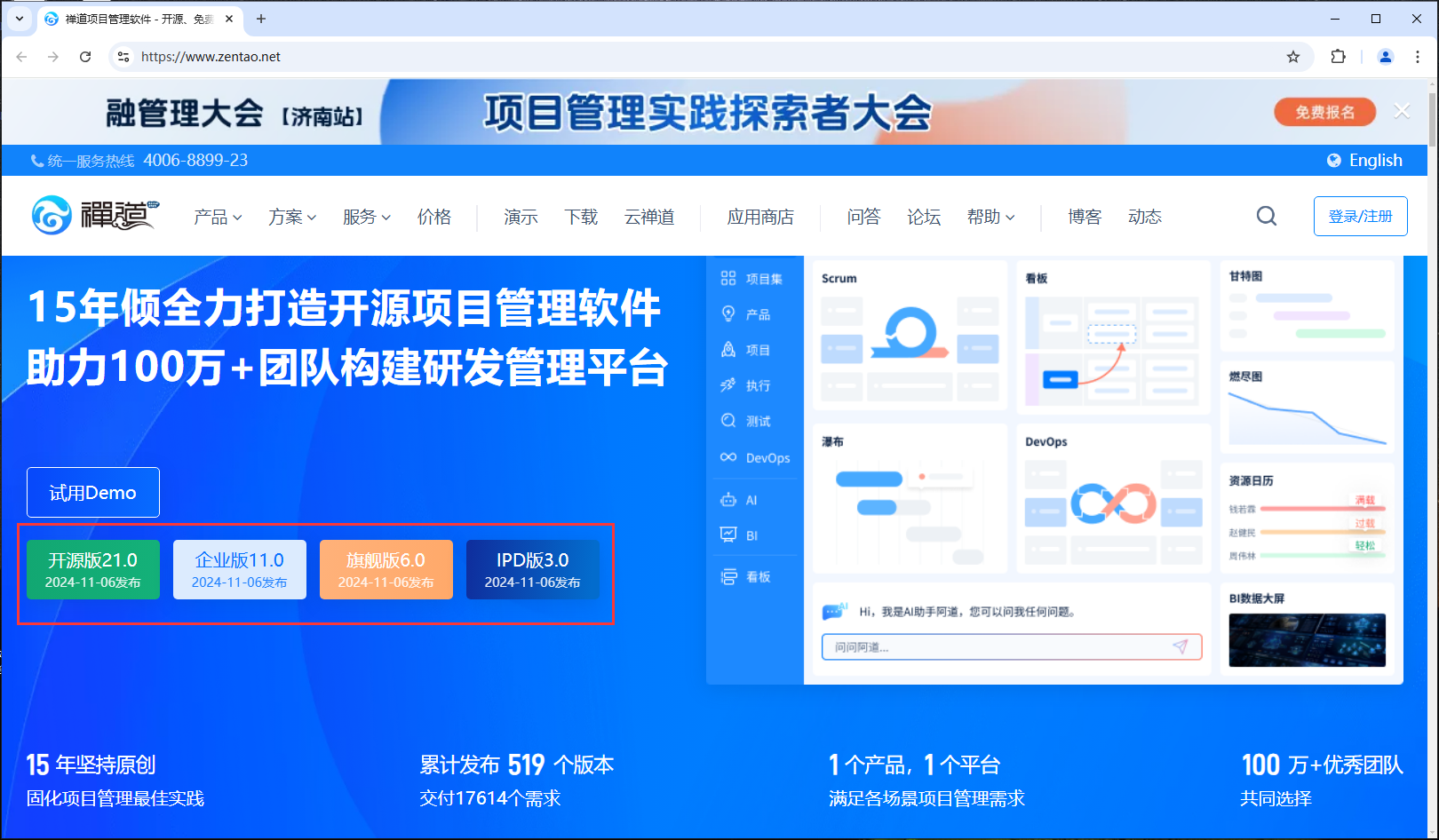
Task: Close the 禅道项目管理软件 tab
Action: click(x=229, y=19)
